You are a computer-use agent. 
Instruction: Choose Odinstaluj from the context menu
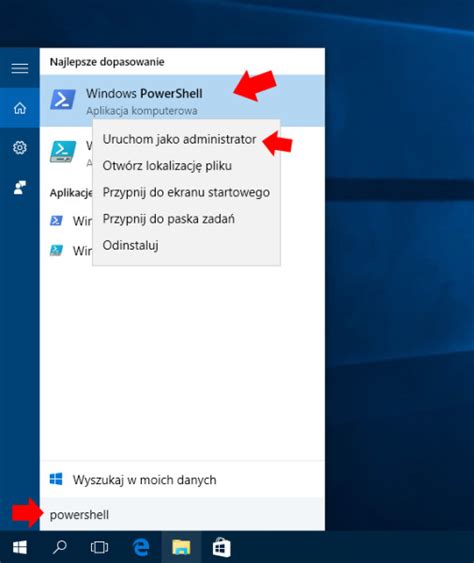coord(130,245)
